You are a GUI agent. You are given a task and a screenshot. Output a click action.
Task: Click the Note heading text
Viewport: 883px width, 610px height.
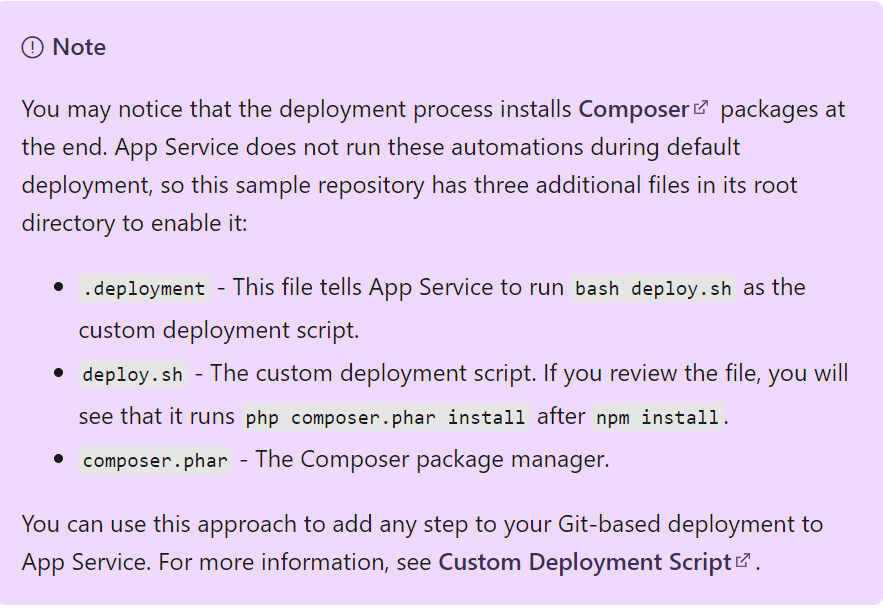click(79, 47)
